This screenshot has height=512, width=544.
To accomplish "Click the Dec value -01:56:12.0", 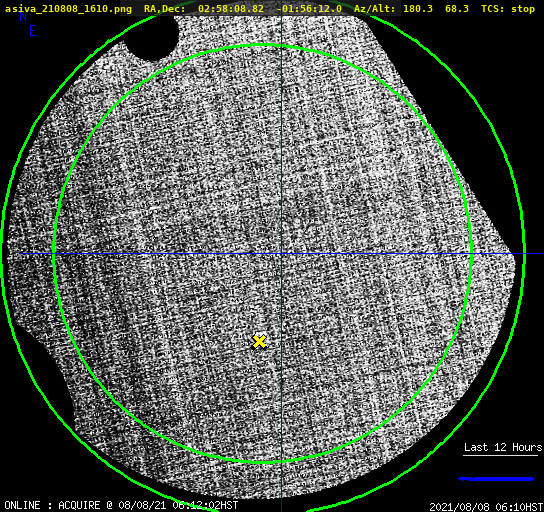I will pyautogui.click(x=309, y=9).
